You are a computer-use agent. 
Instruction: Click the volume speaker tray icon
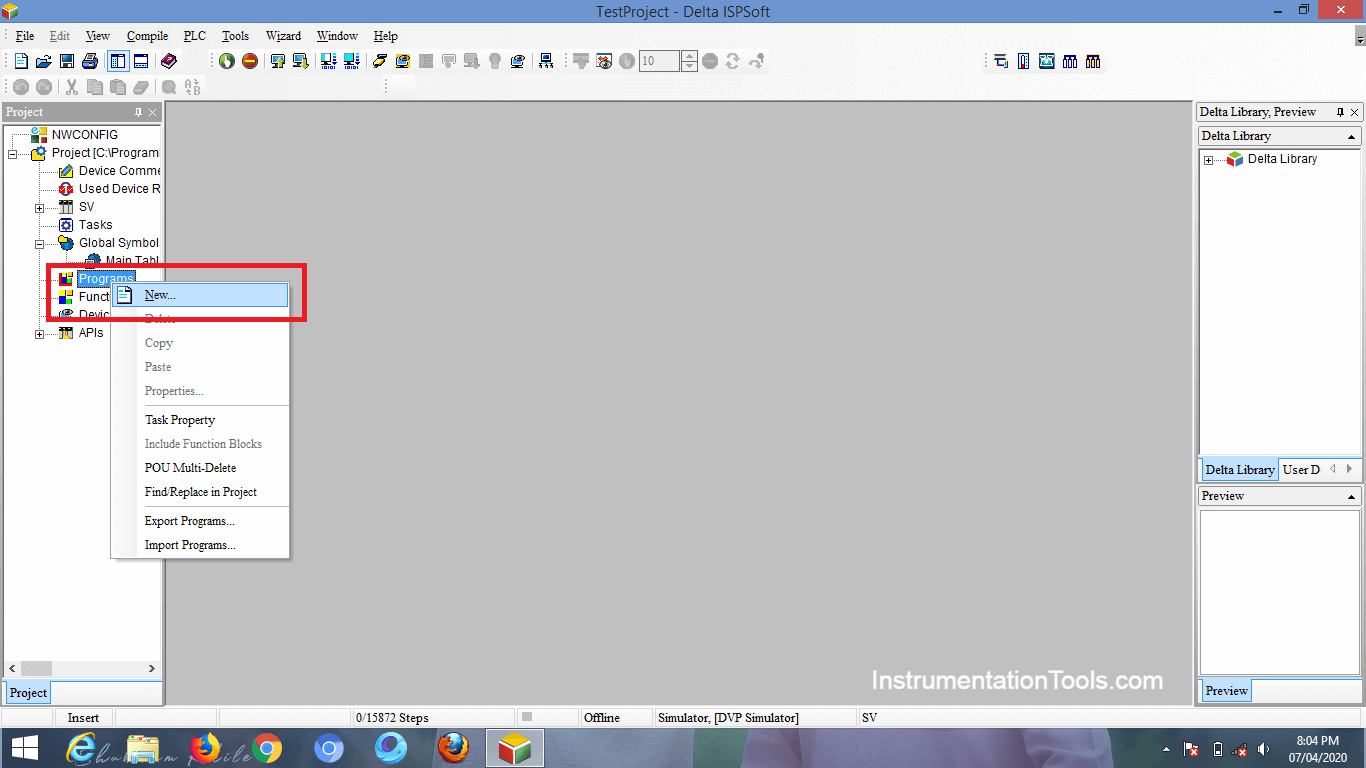click(1264, 749)
